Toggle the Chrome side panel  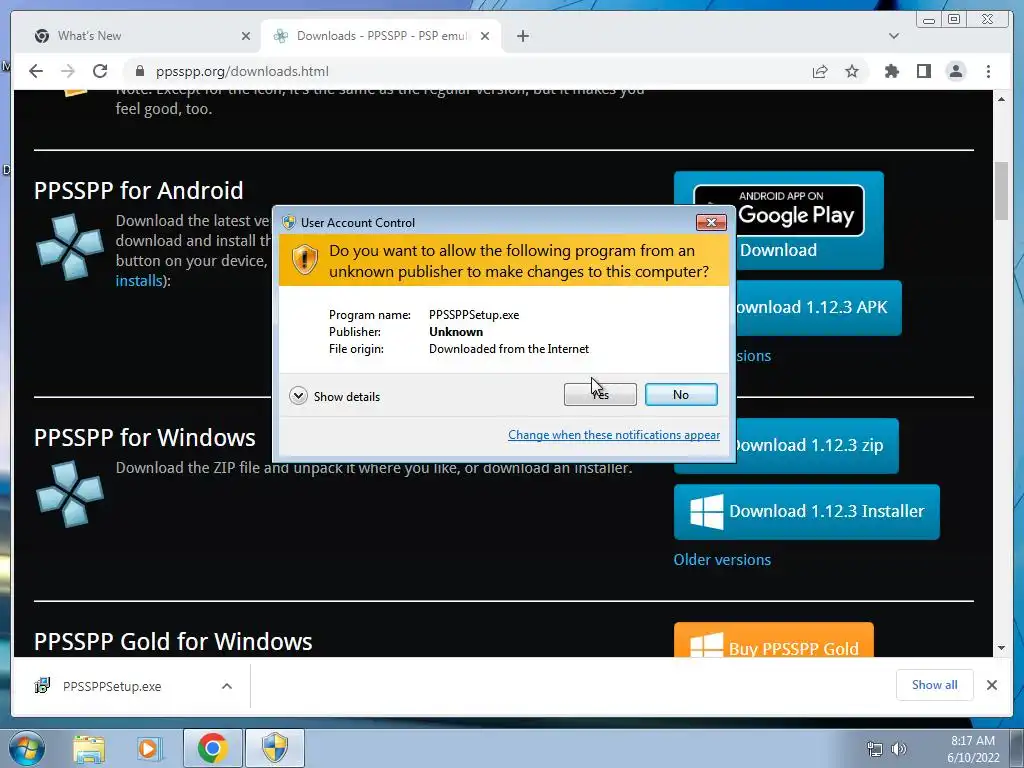[x=923, y=71]
